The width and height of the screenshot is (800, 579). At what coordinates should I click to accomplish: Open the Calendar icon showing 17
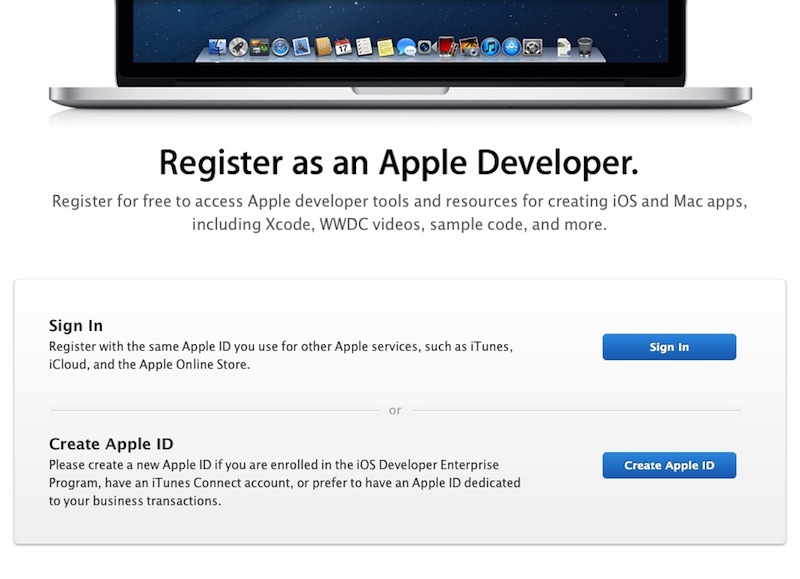click(343, 46)
